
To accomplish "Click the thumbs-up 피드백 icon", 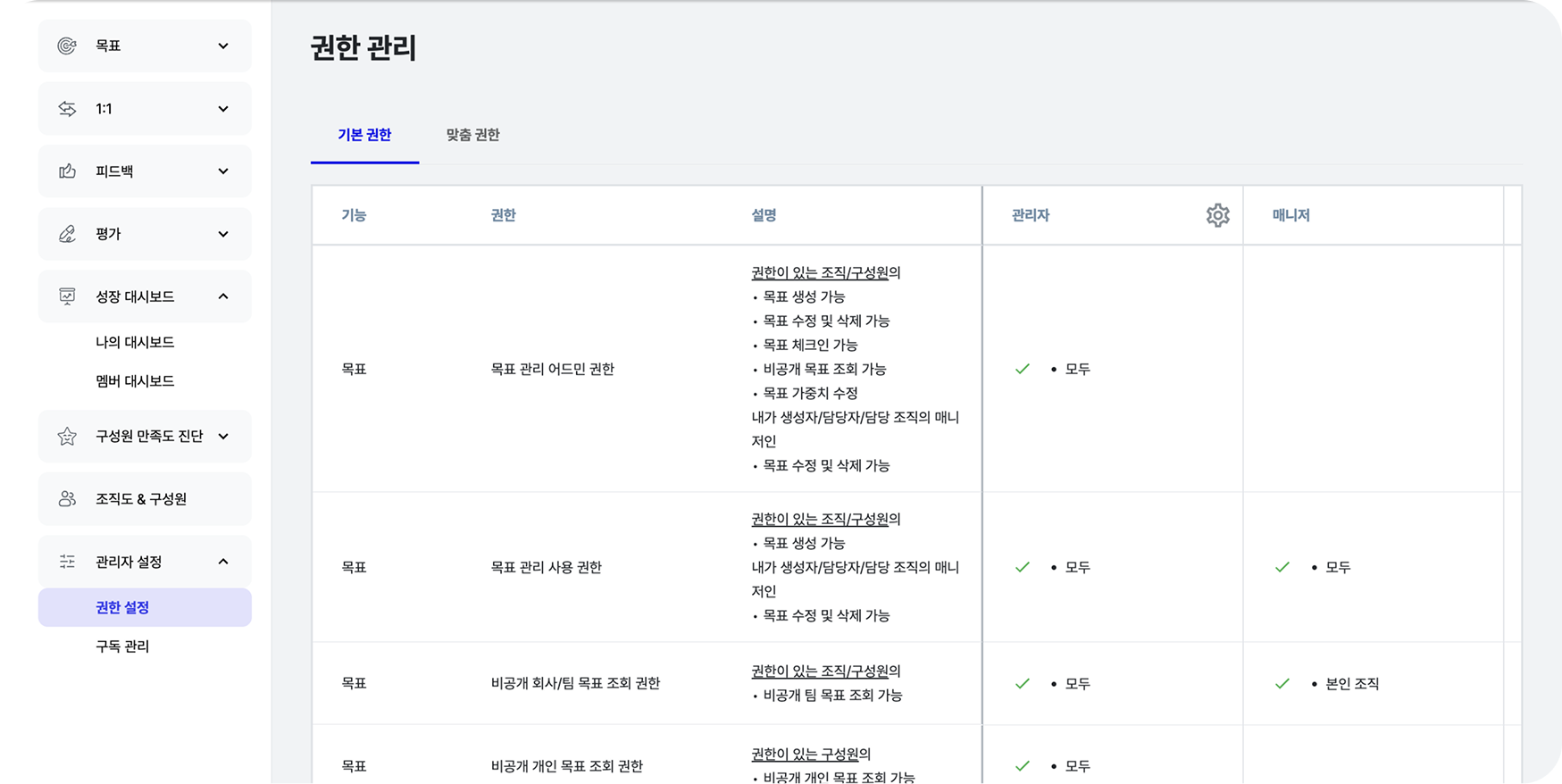I will point(67,171).
